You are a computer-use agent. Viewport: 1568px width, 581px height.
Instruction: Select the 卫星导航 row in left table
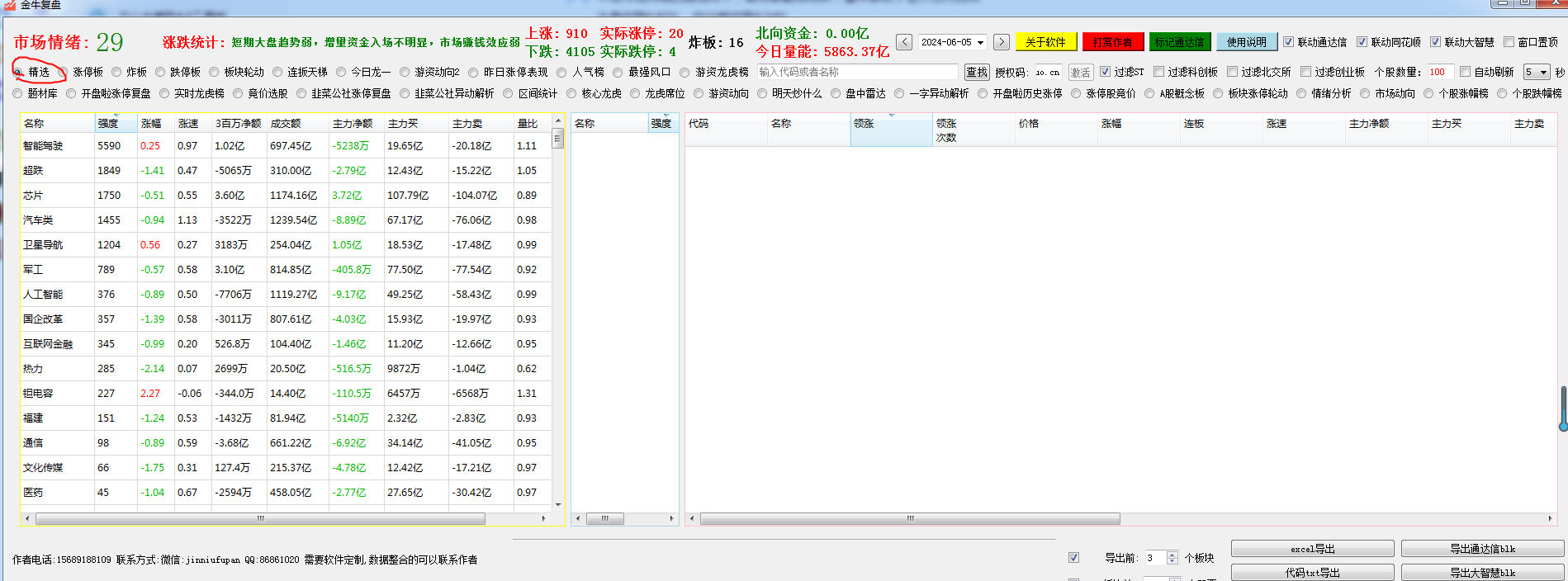(286, 245)
